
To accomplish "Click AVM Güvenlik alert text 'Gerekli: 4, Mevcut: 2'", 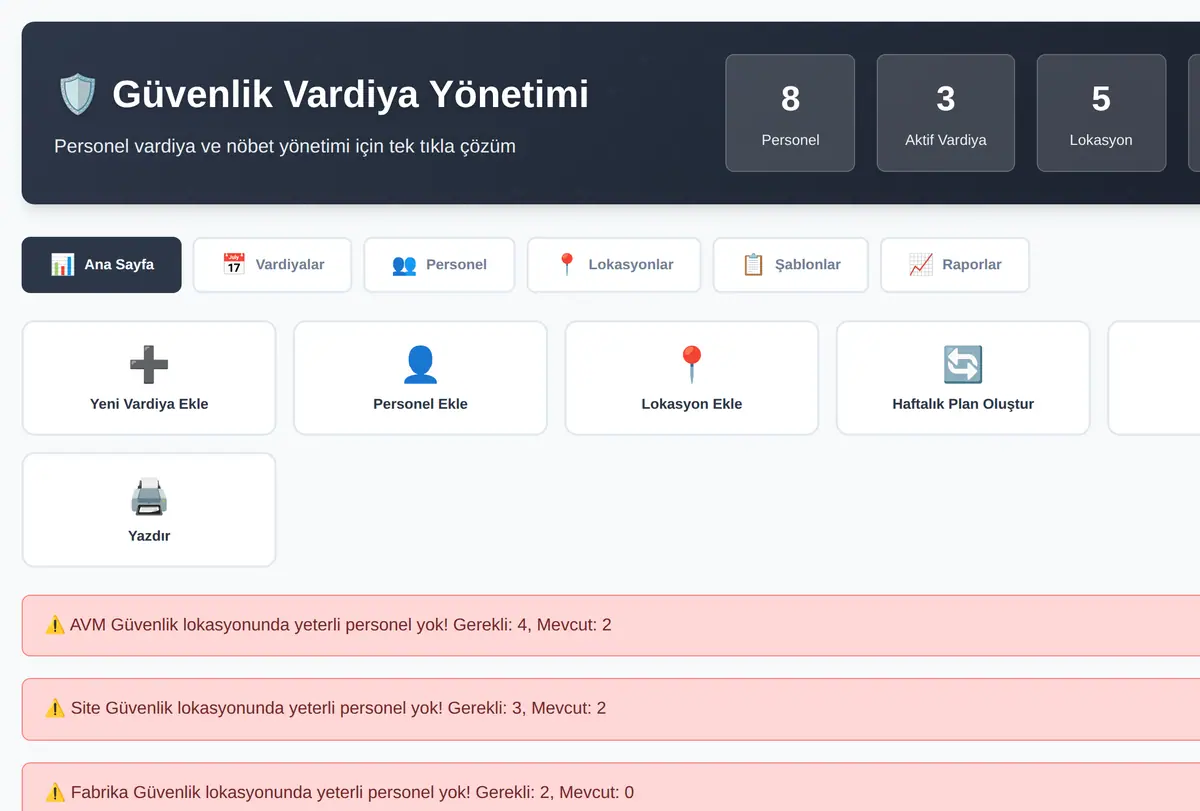I will pyautogui.click(x=532, y=625).
